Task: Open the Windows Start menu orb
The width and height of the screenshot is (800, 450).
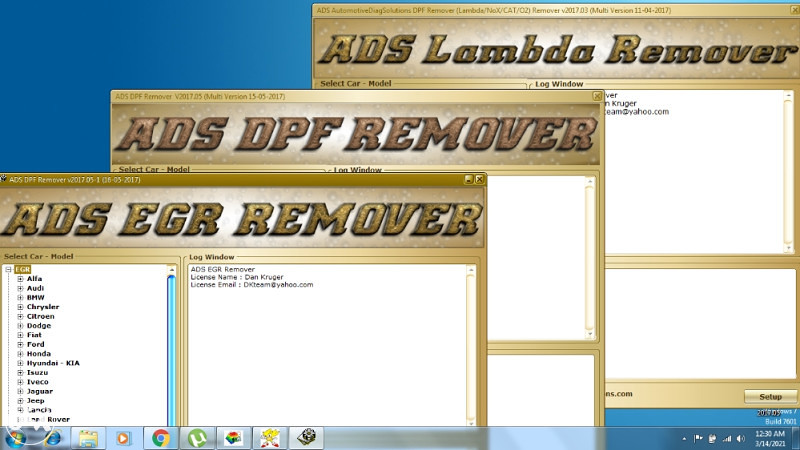Action: pyautogui.click(x=15, y=438)
